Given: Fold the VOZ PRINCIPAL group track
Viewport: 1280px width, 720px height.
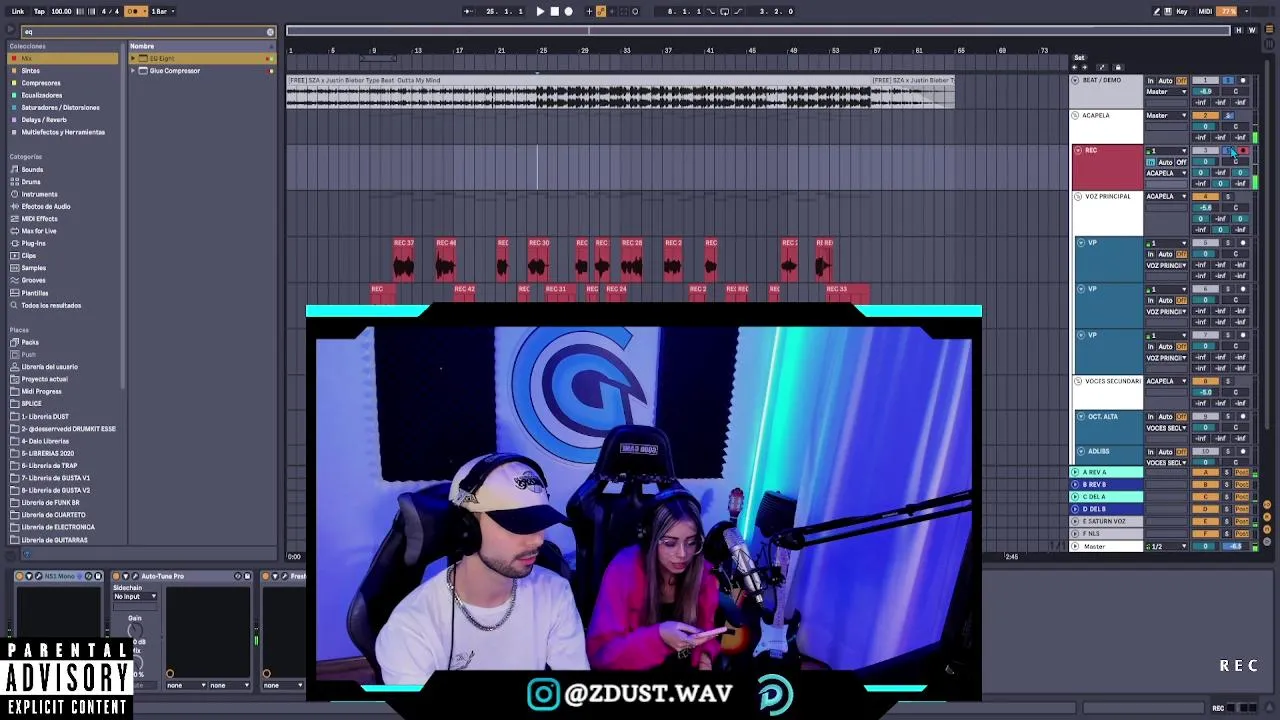Looking at the screenshot, I should (x=1076, y=196).
